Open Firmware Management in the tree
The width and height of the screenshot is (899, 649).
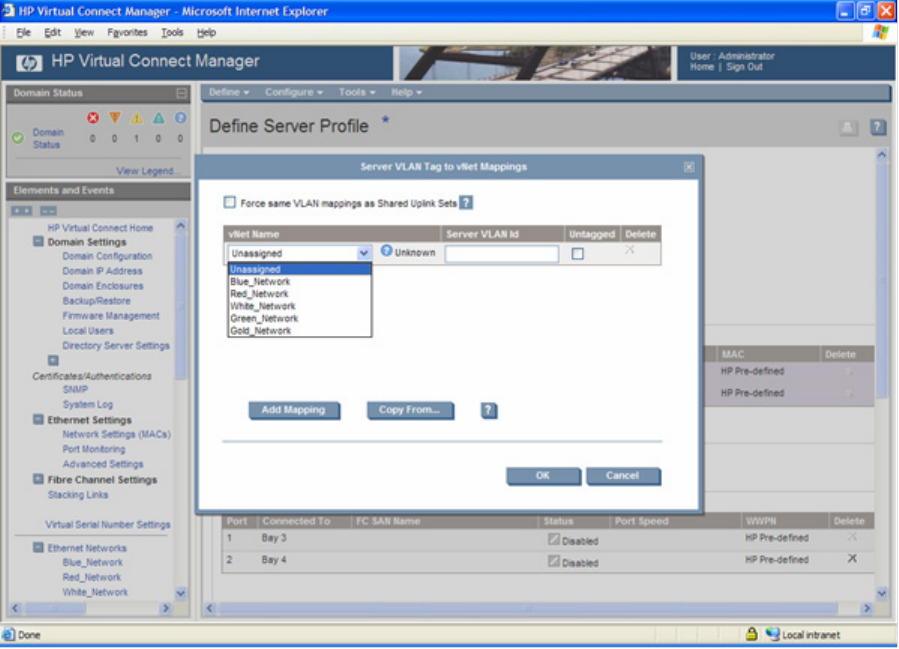point(111,316)
